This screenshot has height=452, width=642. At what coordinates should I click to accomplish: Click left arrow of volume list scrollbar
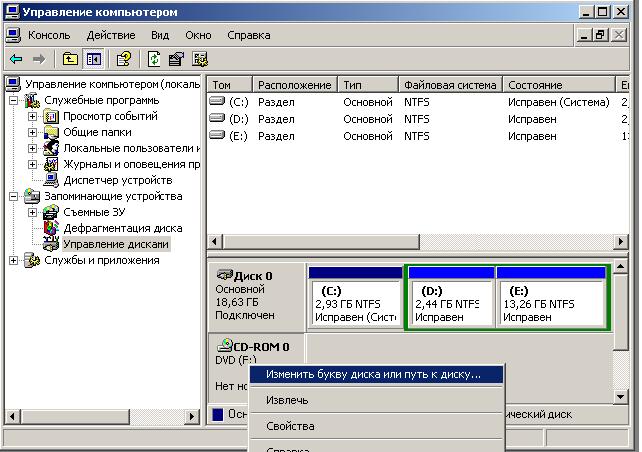[x=215, y=242]
